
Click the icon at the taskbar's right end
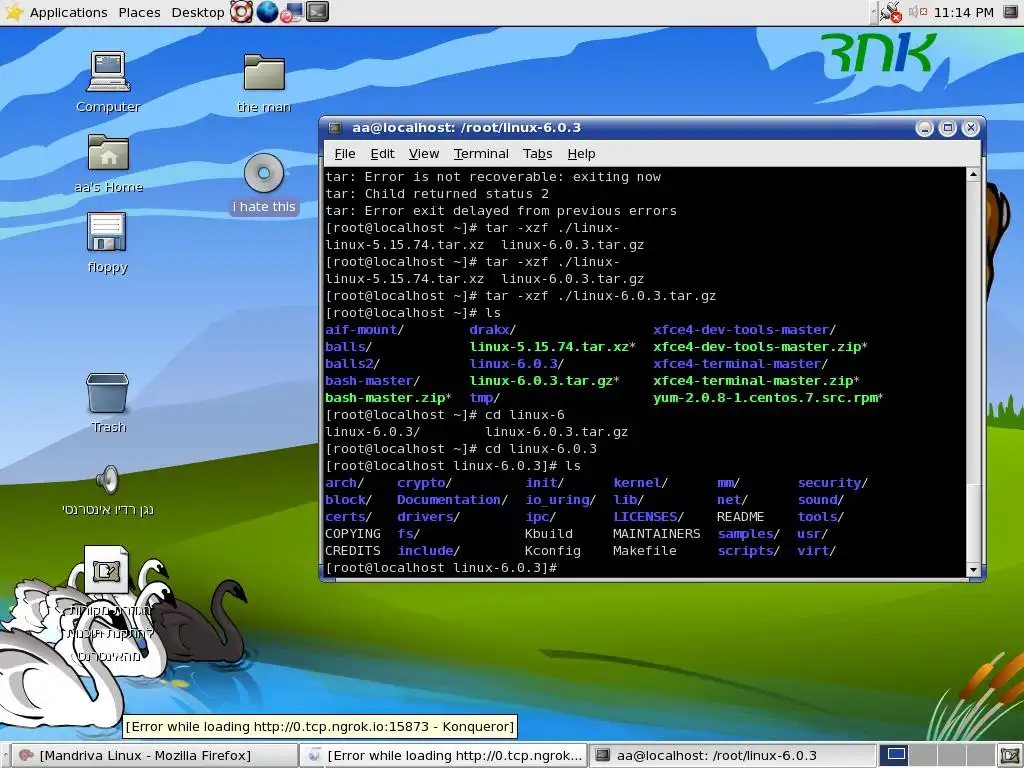(x=1009, y=756)
